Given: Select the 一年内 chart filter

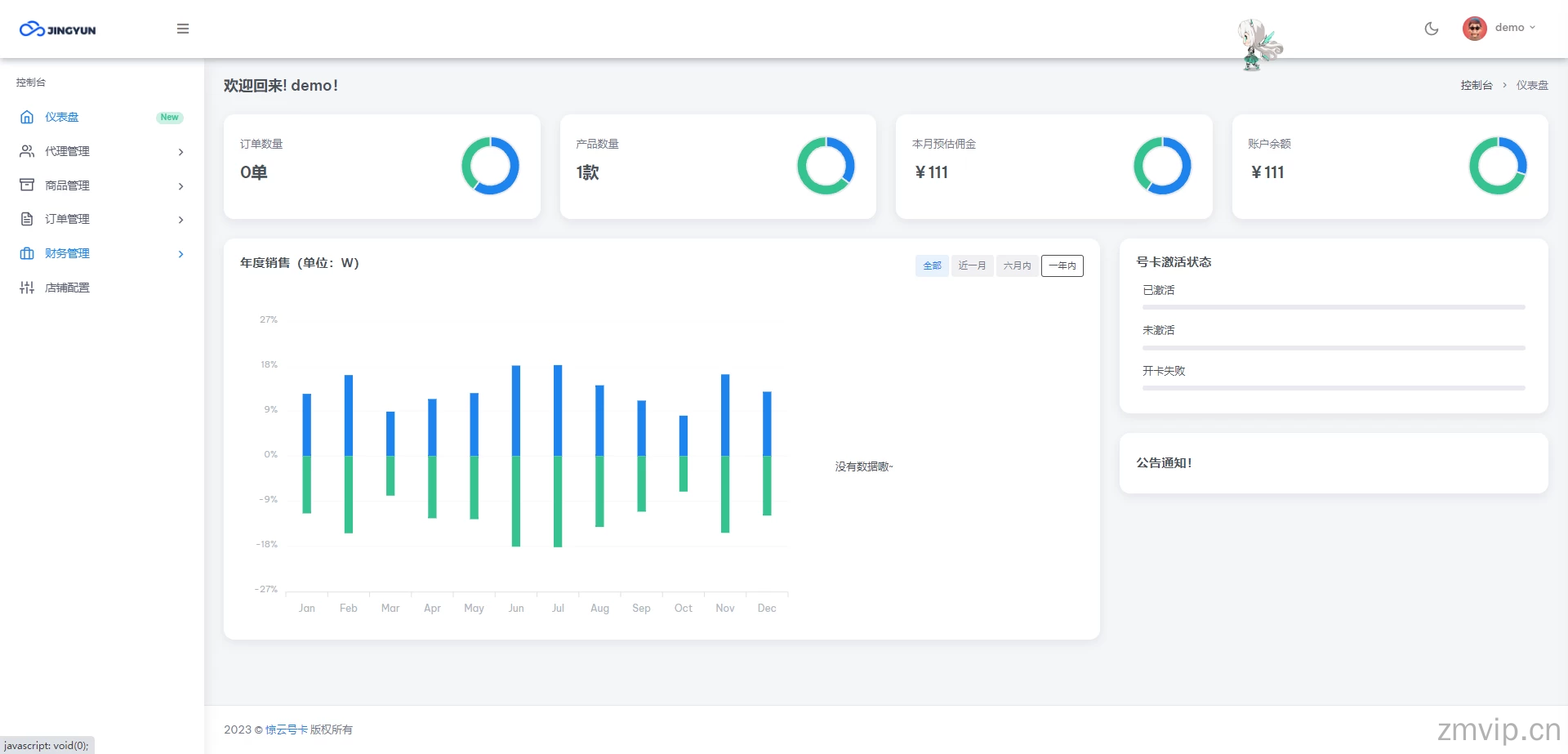Looking at the screenshot, I should click(1062, 265).
